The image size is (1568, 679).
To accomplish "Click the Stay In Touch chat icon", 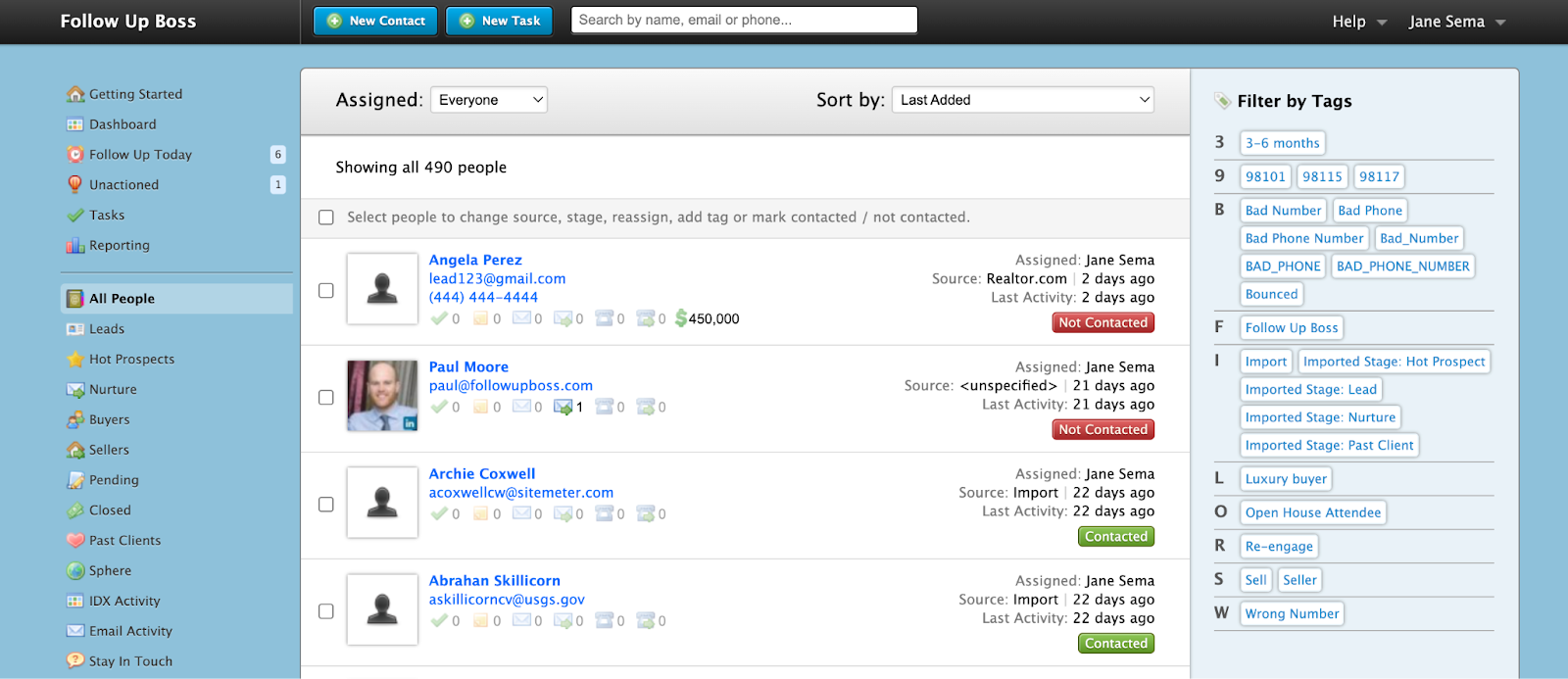I will coord(75,661).
